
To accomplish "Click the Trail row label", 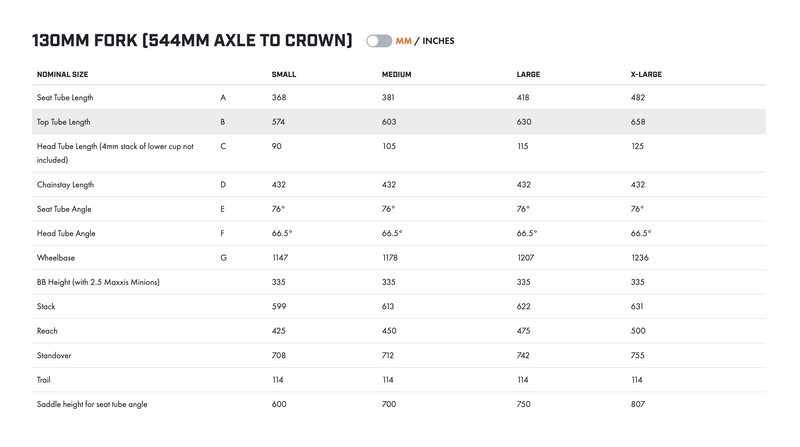I will 46,380.
